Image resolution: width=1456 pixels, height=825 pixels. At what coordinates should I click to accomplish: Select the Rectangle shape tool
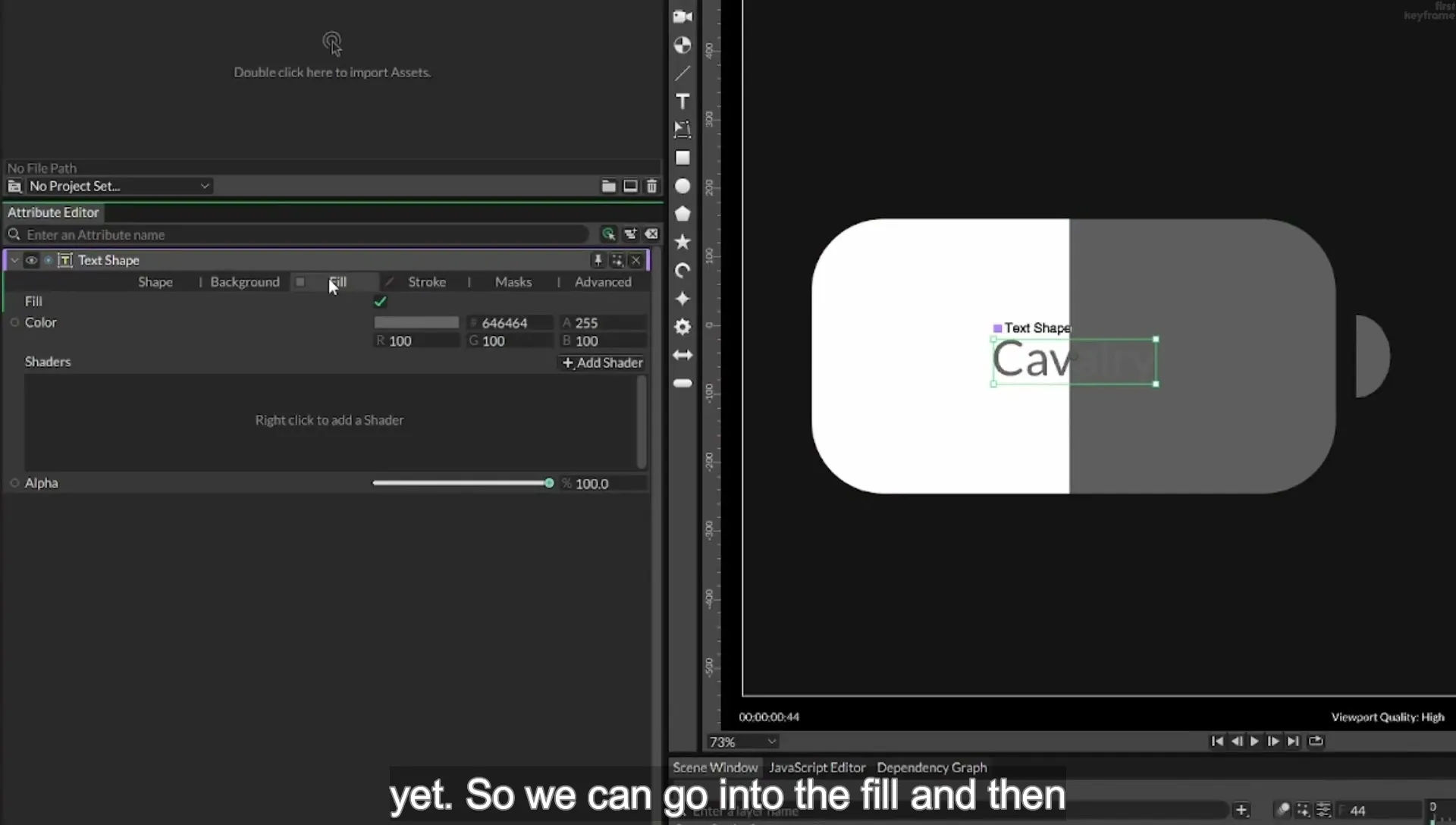click(x=682, y=158)
